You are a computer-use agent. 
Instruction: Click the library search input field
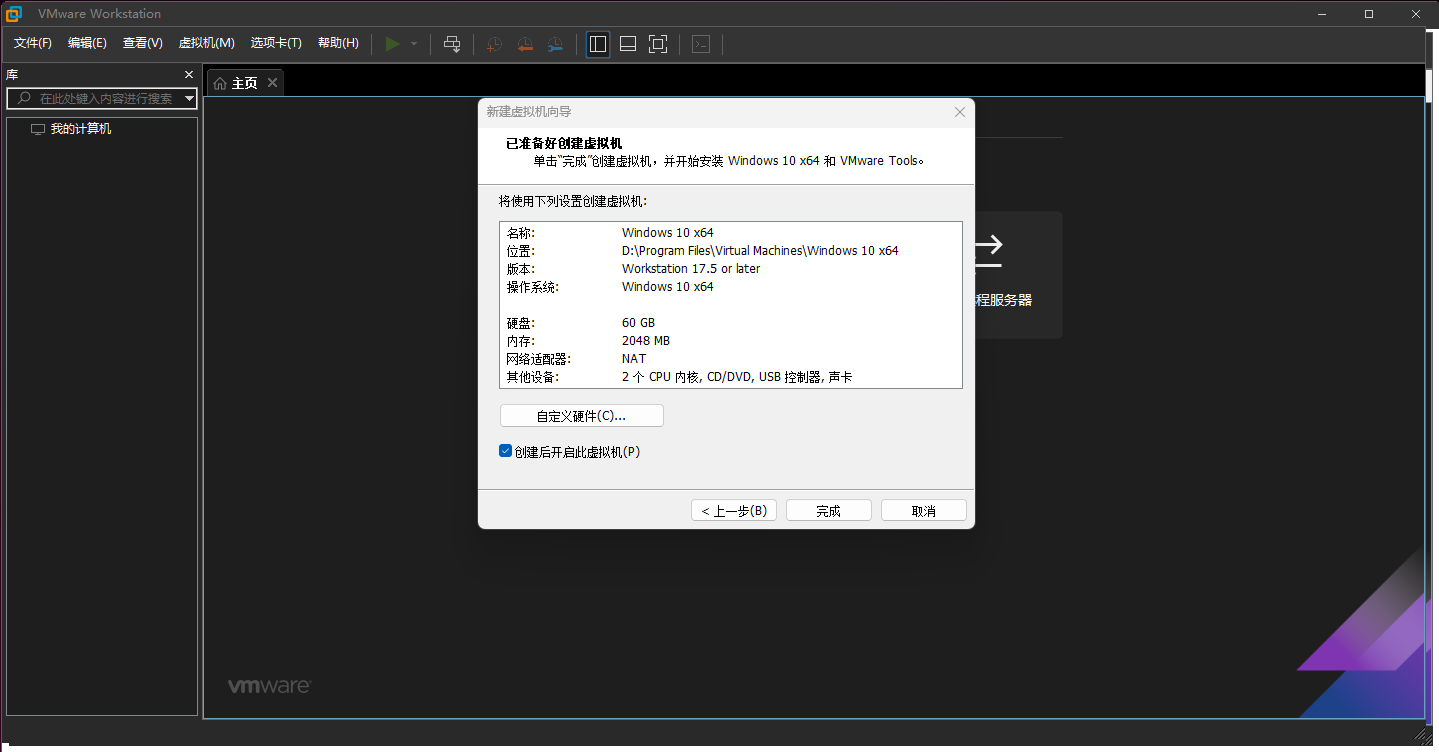click(105, 98)
